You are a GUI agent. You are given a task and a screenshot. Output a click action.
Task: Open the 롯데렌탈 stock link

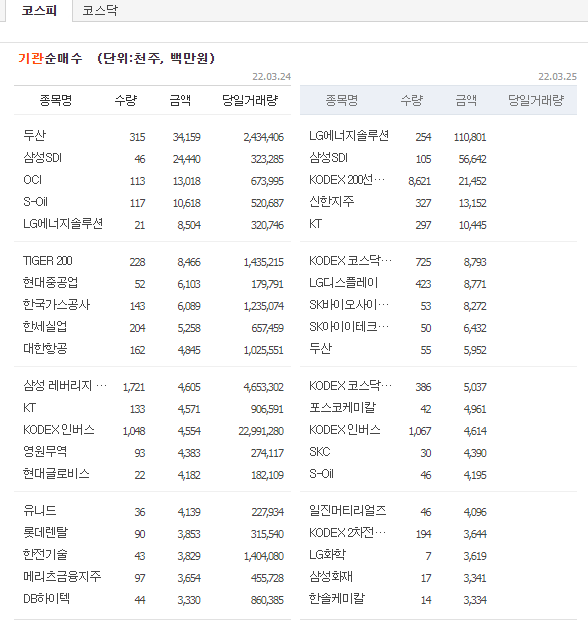pos(45,533)
